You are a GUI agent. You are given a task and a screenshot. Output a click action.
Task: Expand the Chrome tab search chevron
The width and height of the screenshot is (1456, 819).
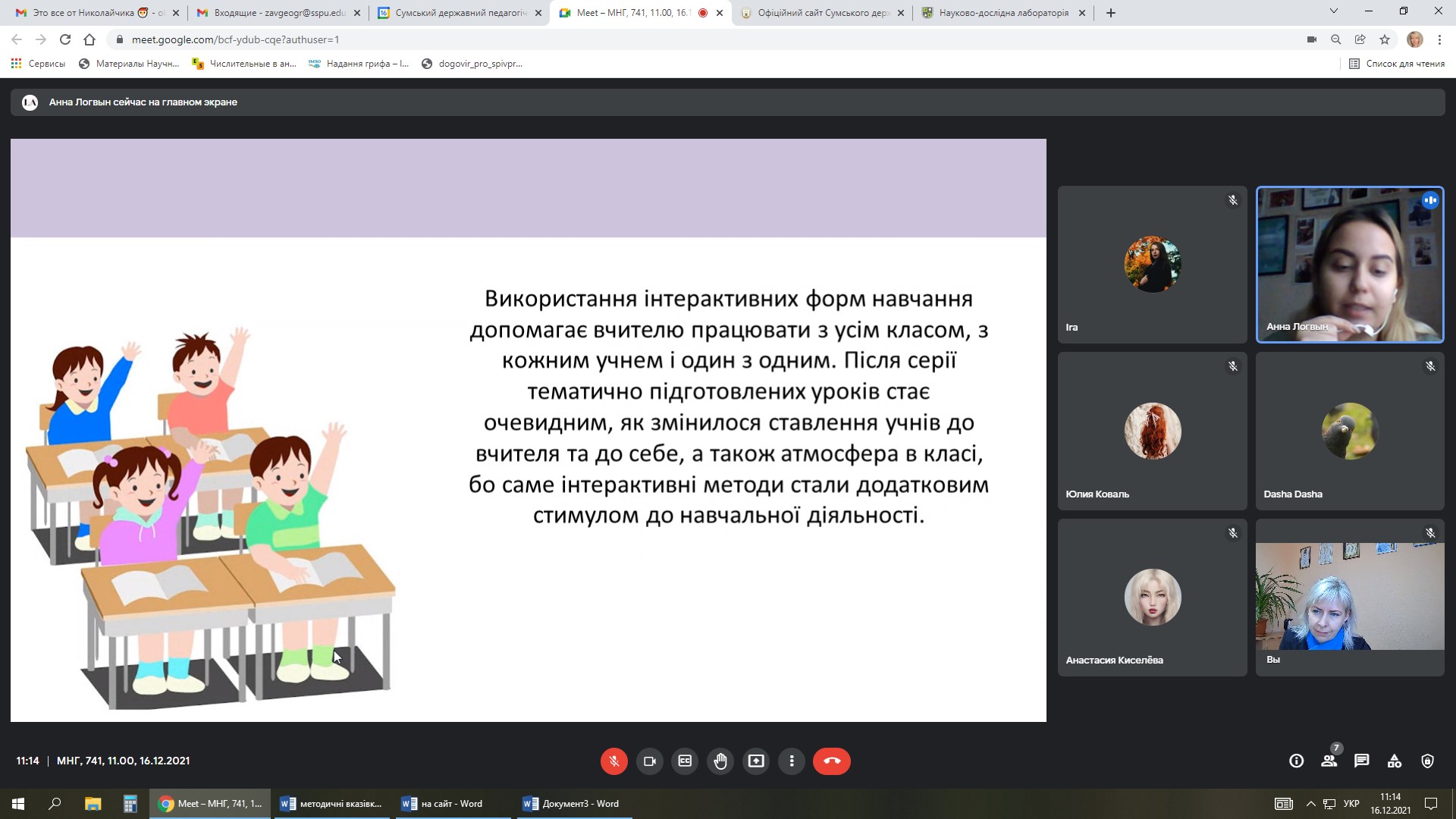click(x=1333, y=11)
